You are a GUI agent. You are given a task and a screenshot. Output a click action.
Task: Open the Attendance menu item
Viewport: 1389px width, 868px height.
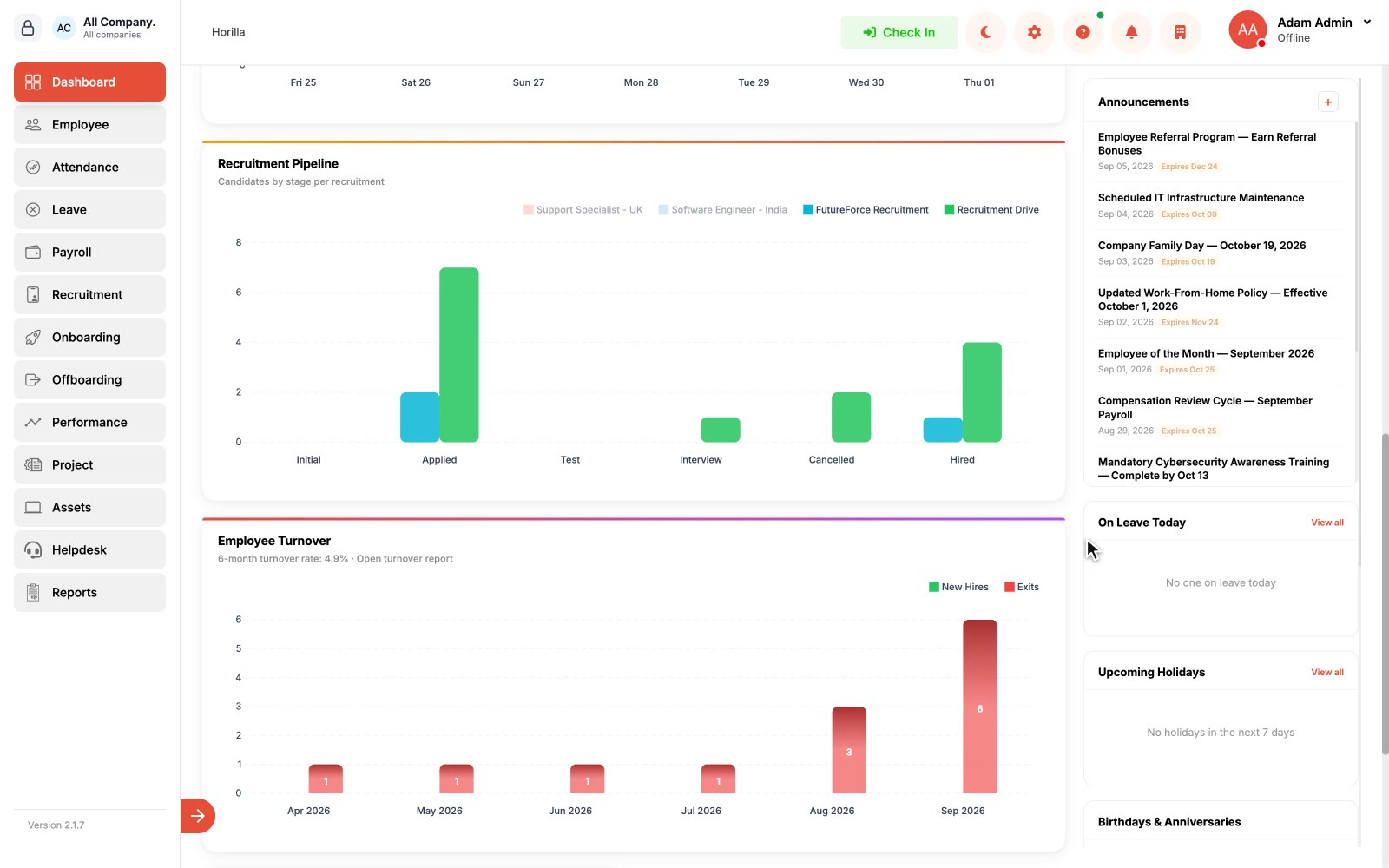tap(89, 167)
